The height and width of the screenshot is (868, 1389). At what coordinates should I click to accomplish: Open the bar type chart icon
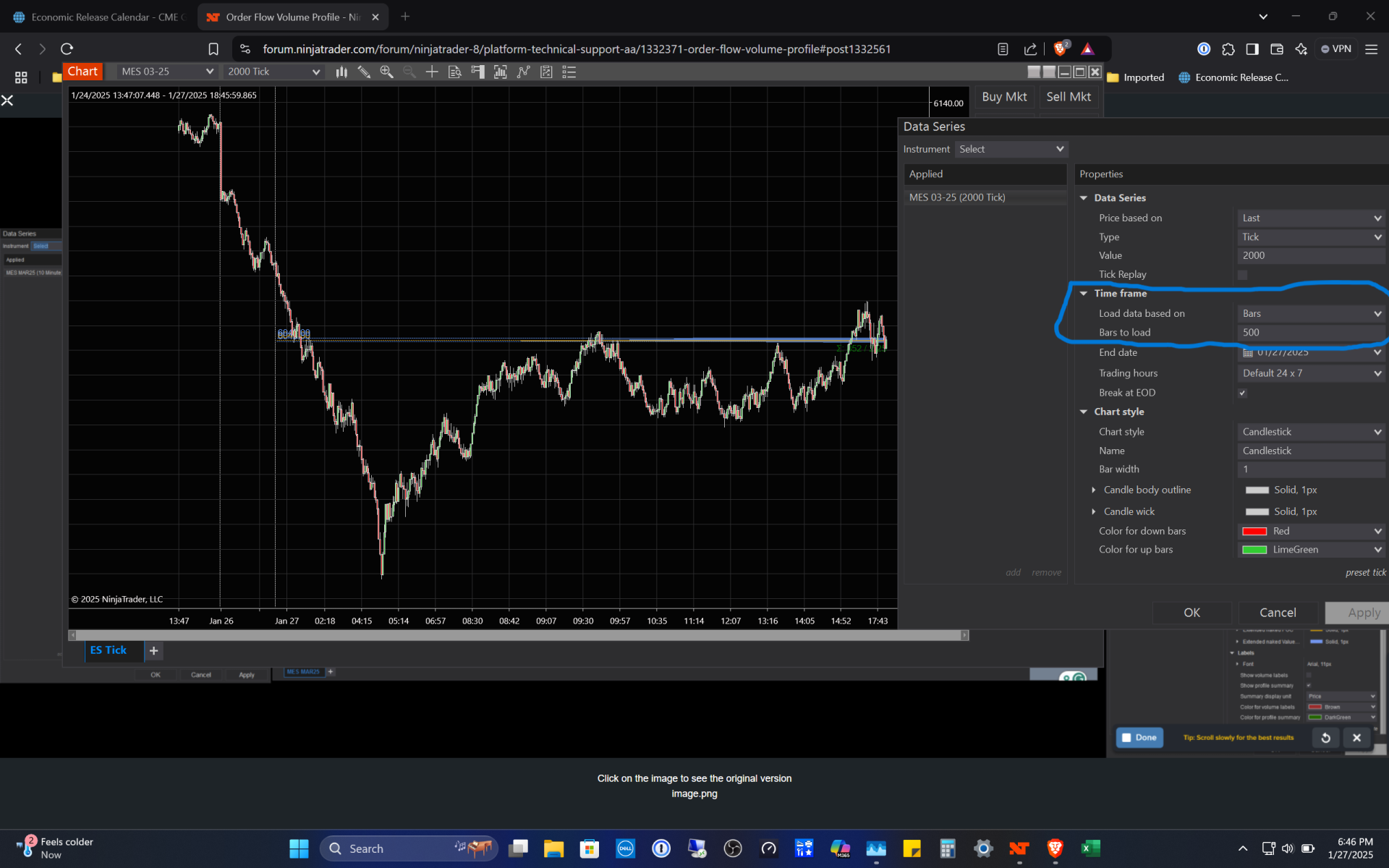pos(341,72)
